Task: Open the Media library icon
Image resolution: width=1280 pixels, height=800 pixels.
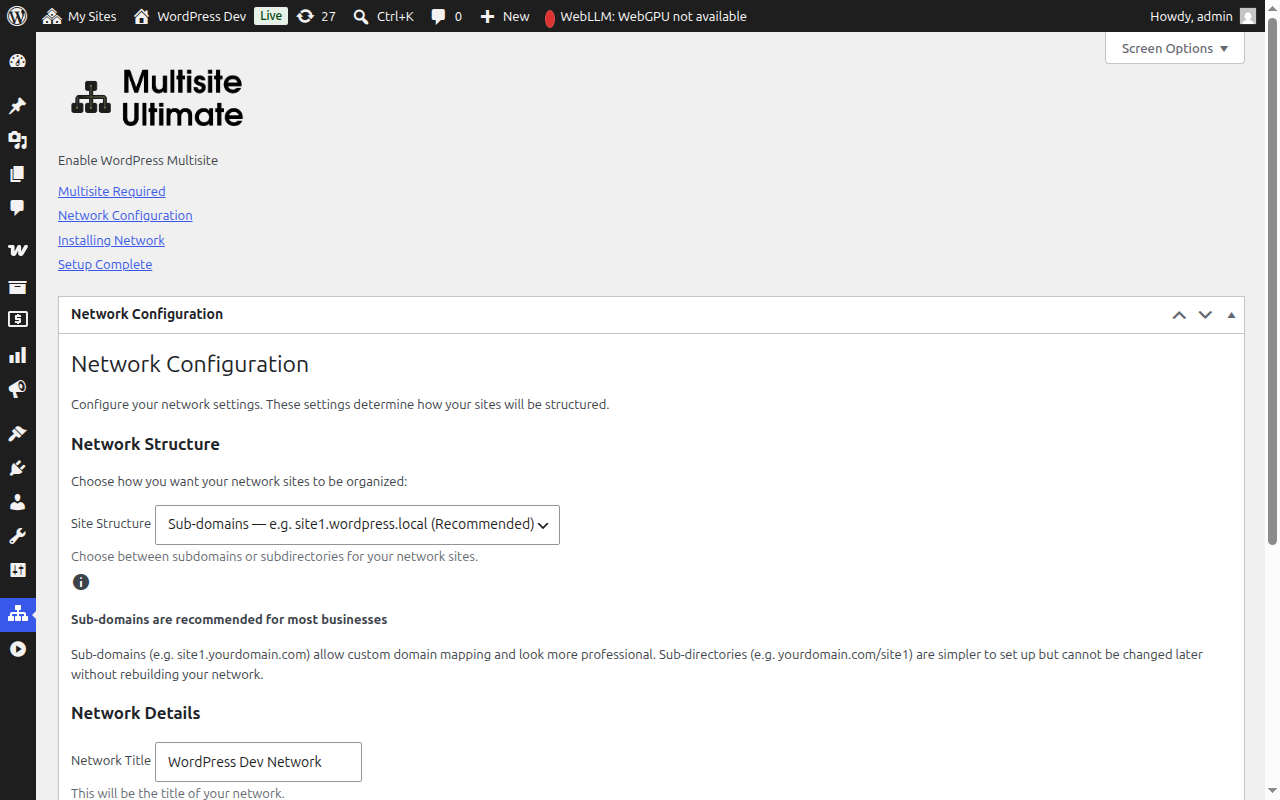Action: [x=17, y=140]
